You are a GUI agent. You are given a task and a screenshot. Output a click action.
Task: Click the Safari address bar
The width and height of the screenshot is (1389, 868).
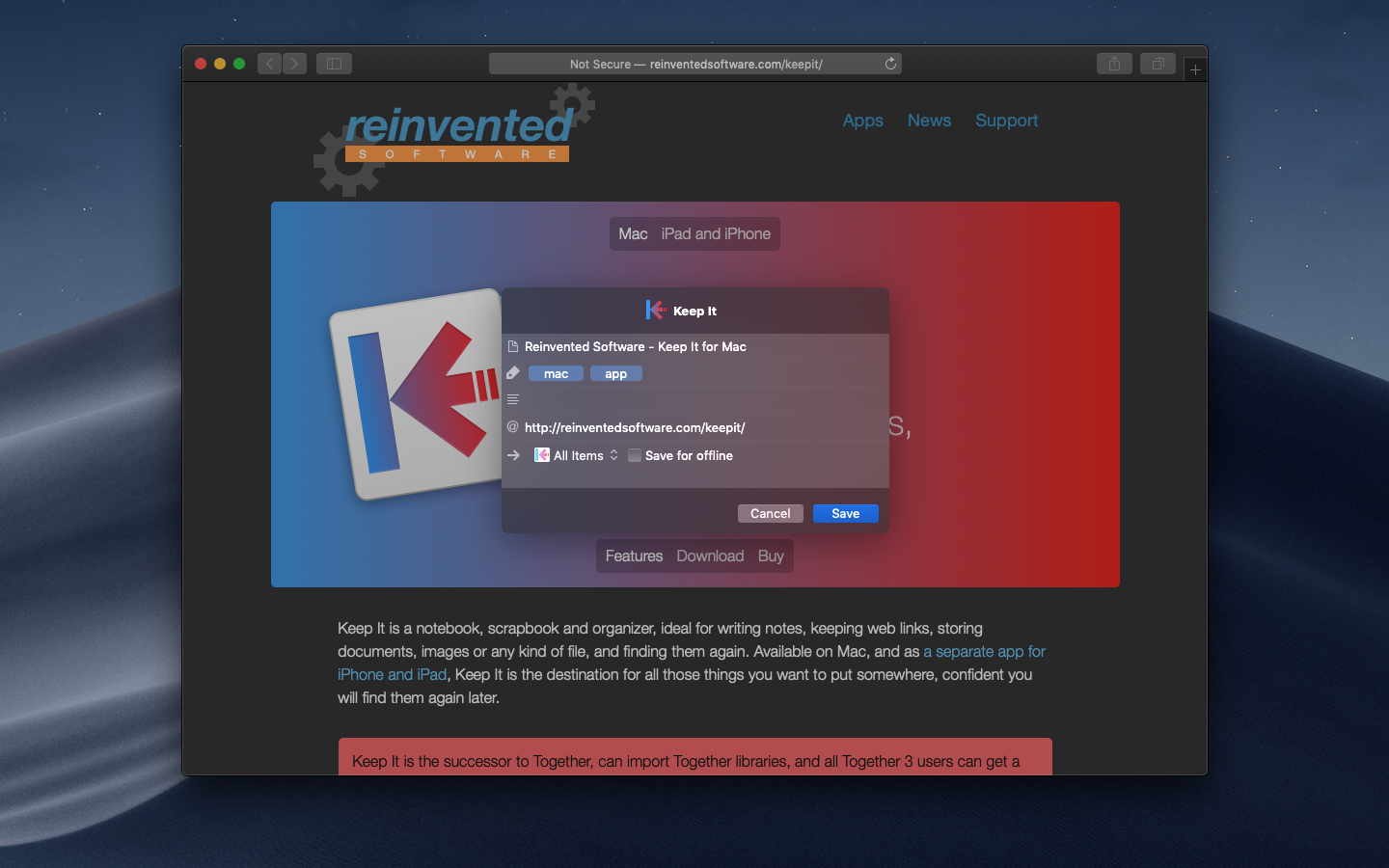click(x=695, y=64)
